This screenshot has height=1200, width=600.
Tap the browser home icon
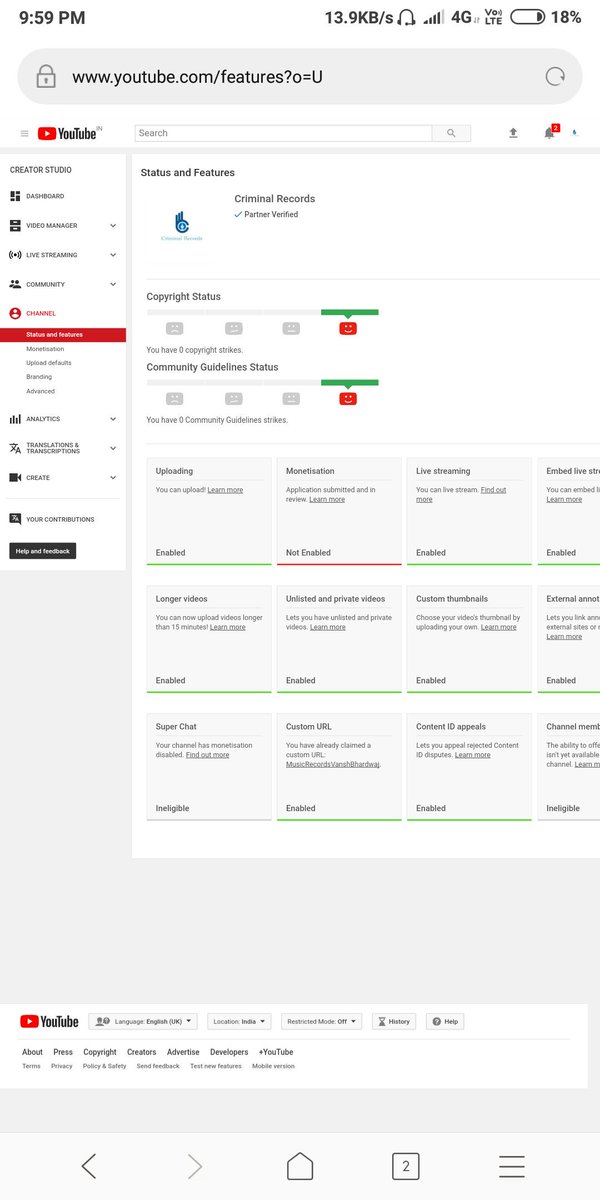[300, 1166]
